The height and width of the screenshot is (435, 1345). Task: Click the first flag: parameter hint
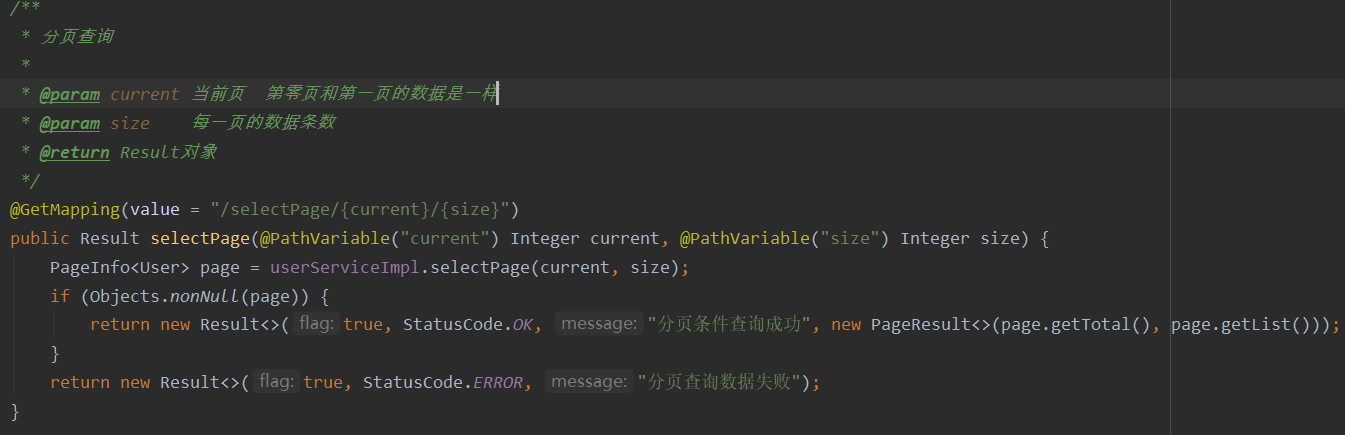coord(319,325)
